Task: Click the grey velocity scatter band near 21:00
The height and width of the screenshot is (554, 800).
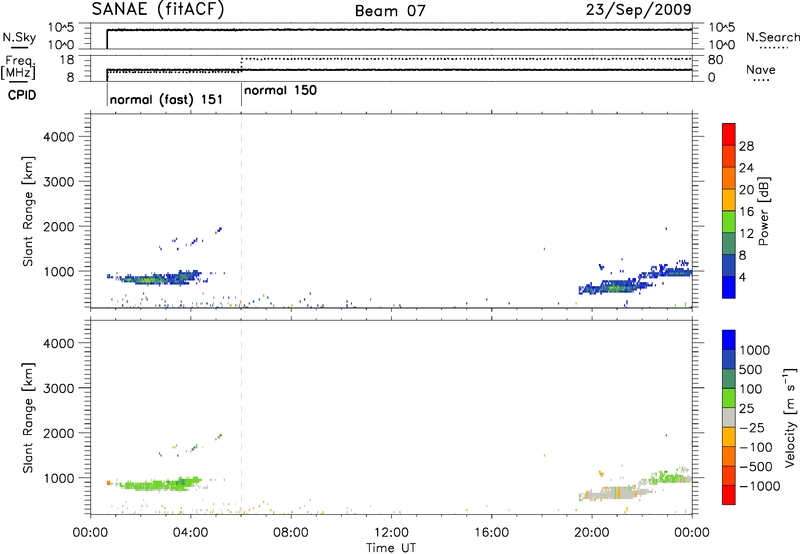Action: pyautogui.click(x=617, y=493)
